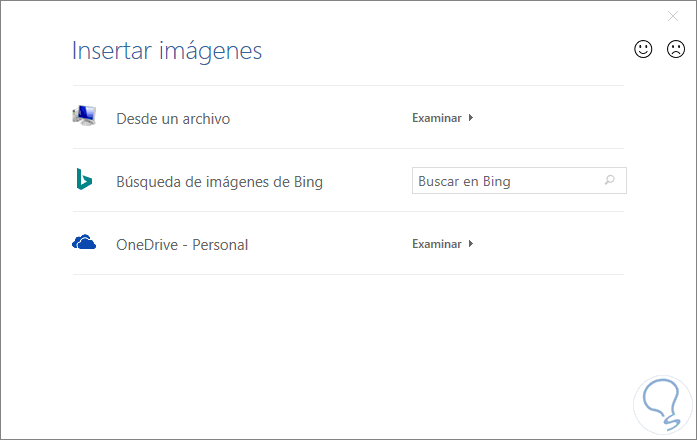Select the OneDrive - Personal option
Viewport: 697px width, 440px height.
click(x=182, y=244)
